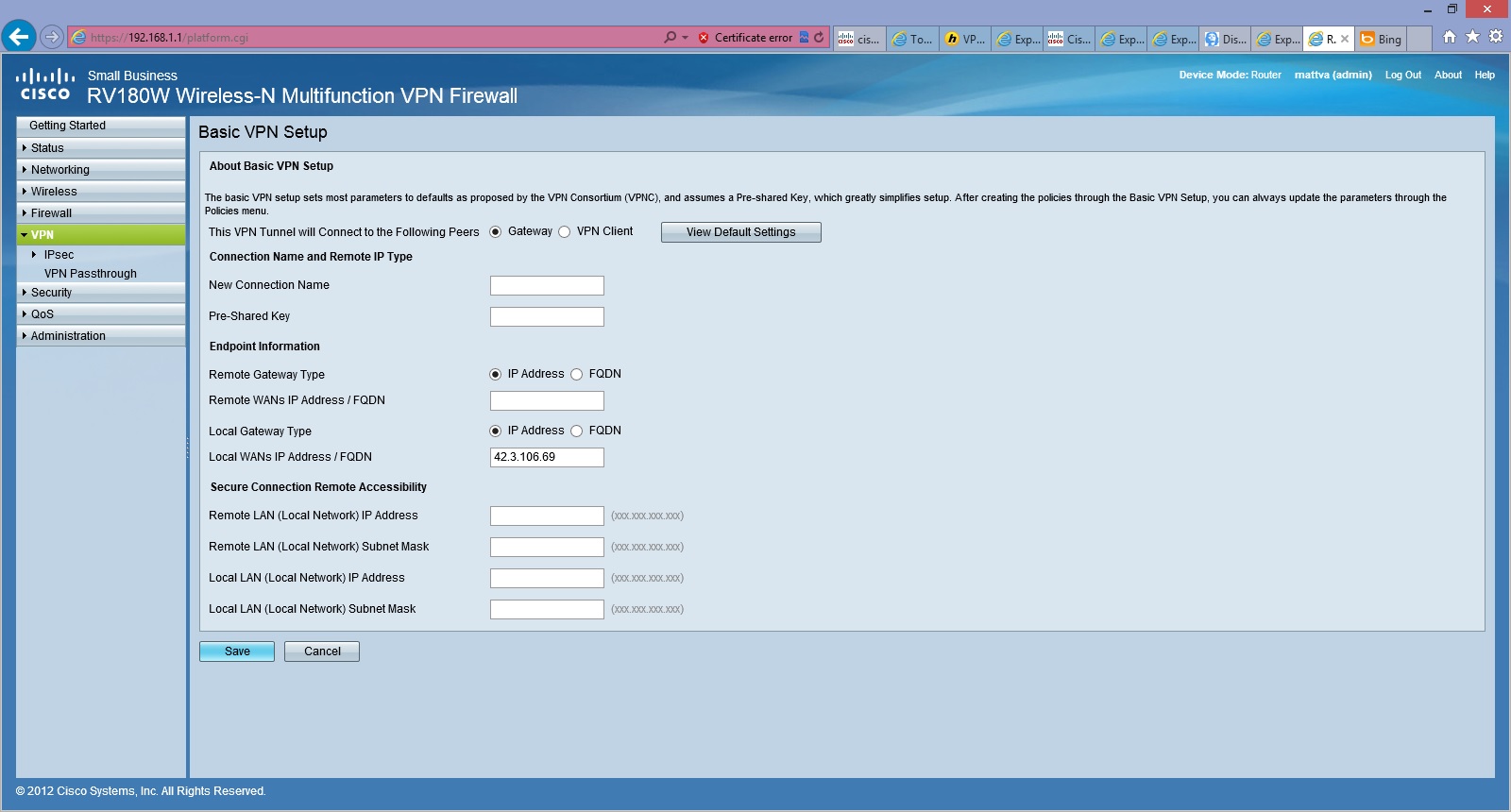Expand the Firewall menu section
The height and width of the screenshot is (812, 1511).
pyautogui.click(x=101, y=213)
